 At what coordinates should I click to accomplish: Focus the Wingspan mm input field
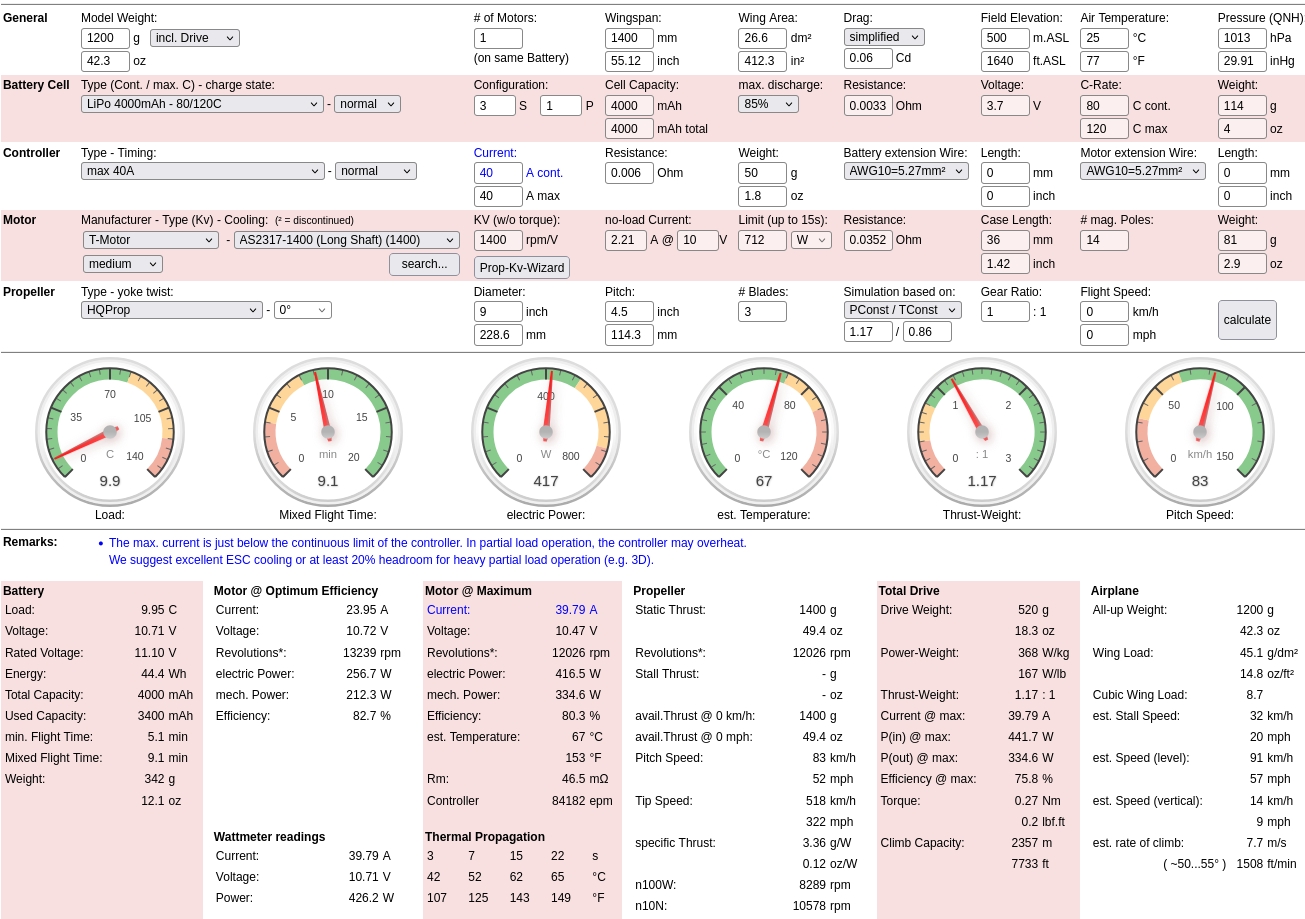point(628,38)
